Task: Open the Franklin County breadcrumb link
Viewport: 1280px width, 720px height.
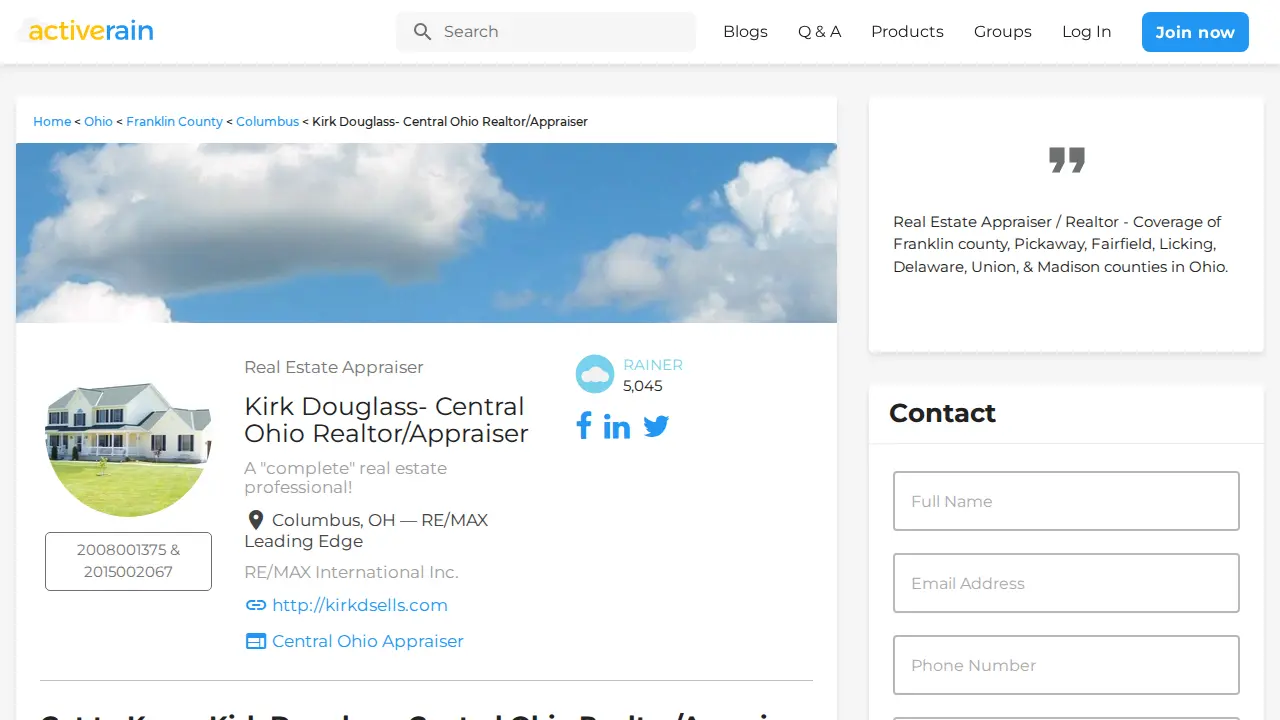Action: tap(174, 121)
